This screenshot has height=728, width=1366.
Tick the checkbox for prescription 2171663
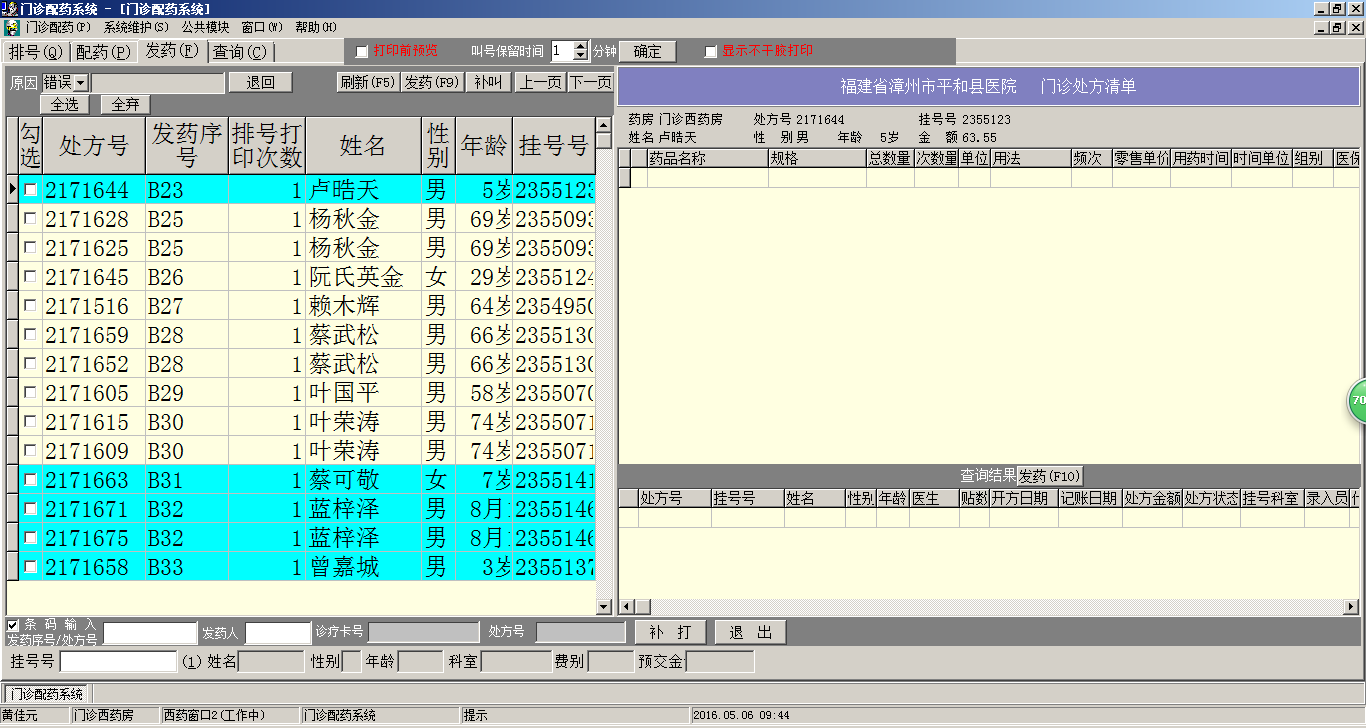click(x=31, y=479)
